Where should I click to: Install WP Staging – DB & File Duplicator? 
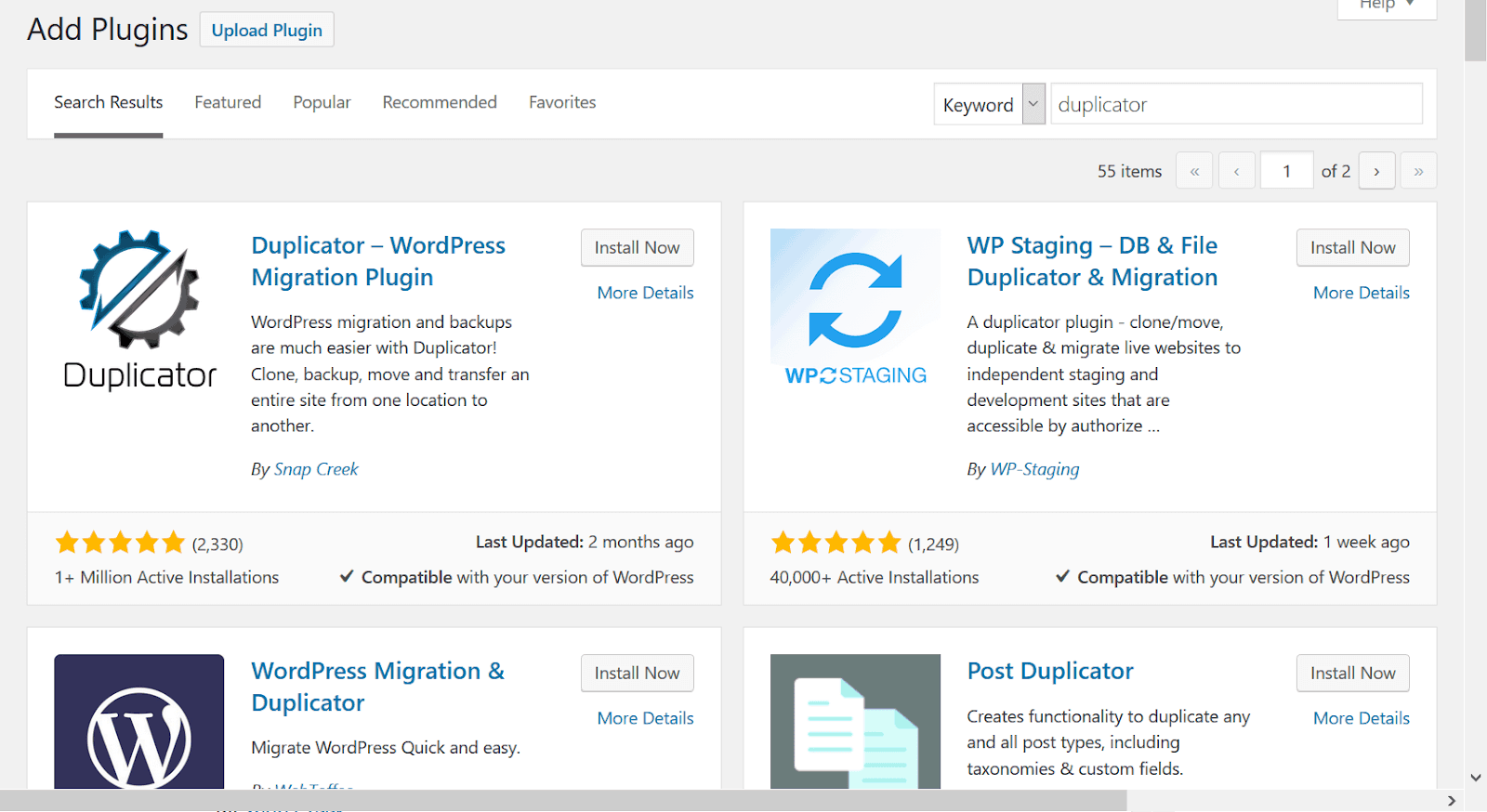tap(1353, 247)
